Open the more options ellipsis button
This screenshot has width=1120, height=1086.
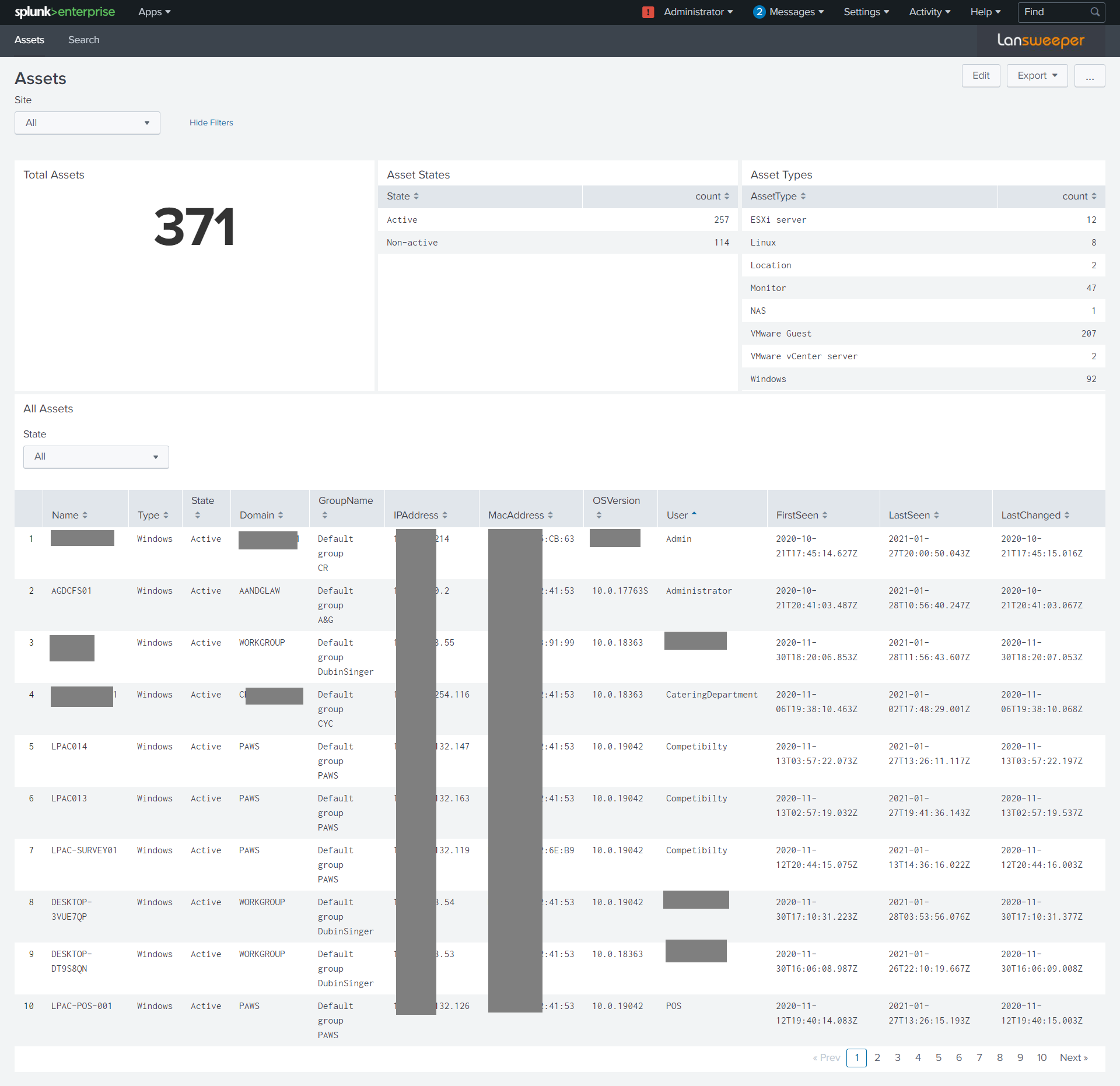1090,76
